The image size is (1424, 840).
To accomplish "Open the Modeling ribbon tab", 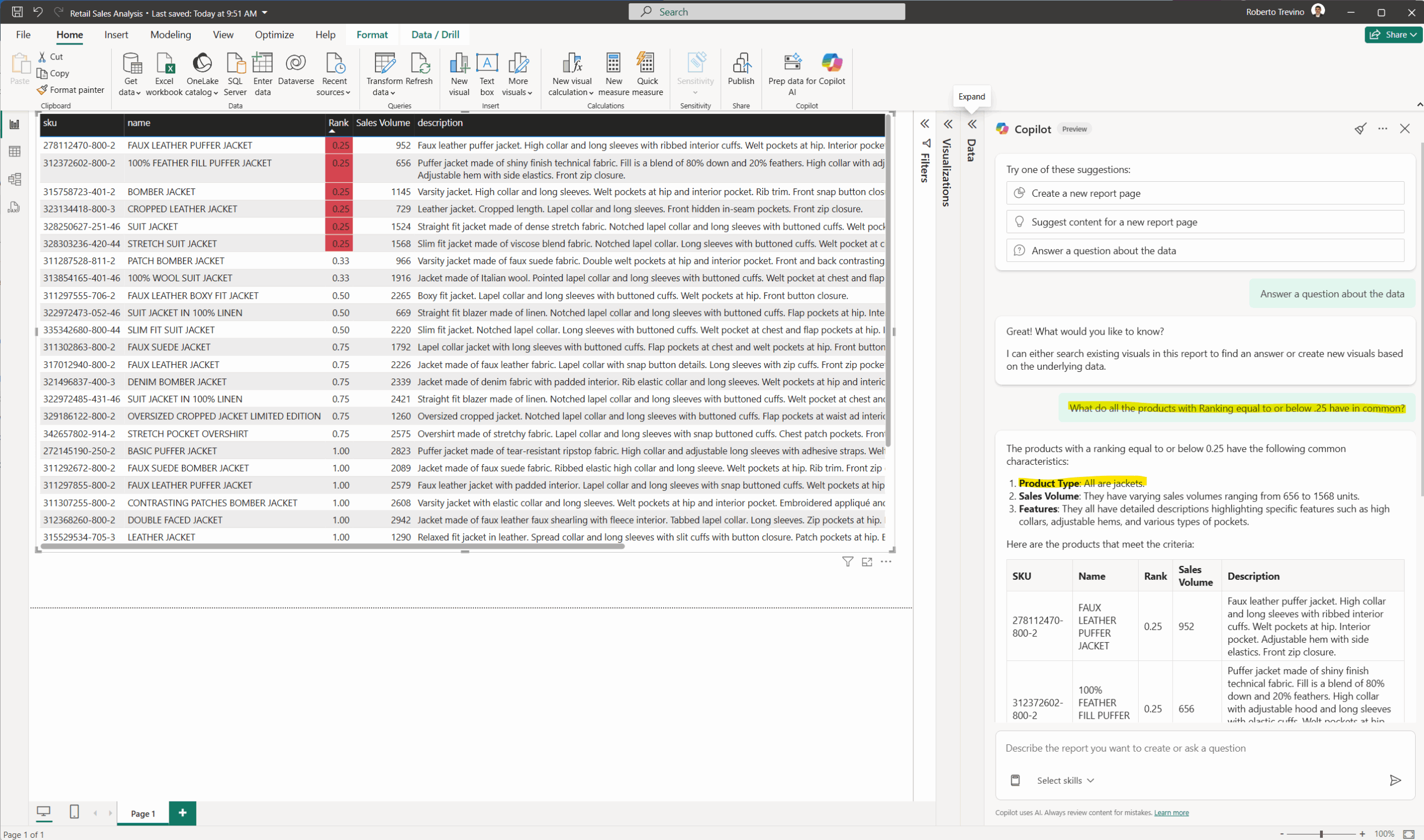I will coord(170,34).
